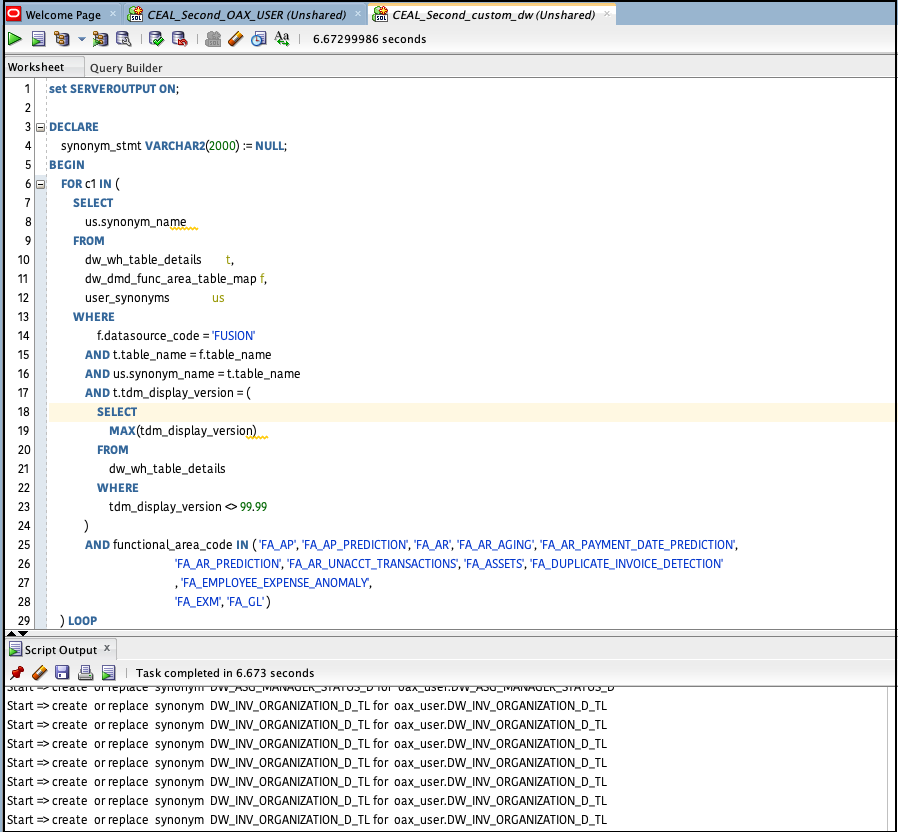Image resolution: width=898 pixels, height=832 pixels.
Task: Clear the worksheet with the eraser icon
Action: pos(235,39)
